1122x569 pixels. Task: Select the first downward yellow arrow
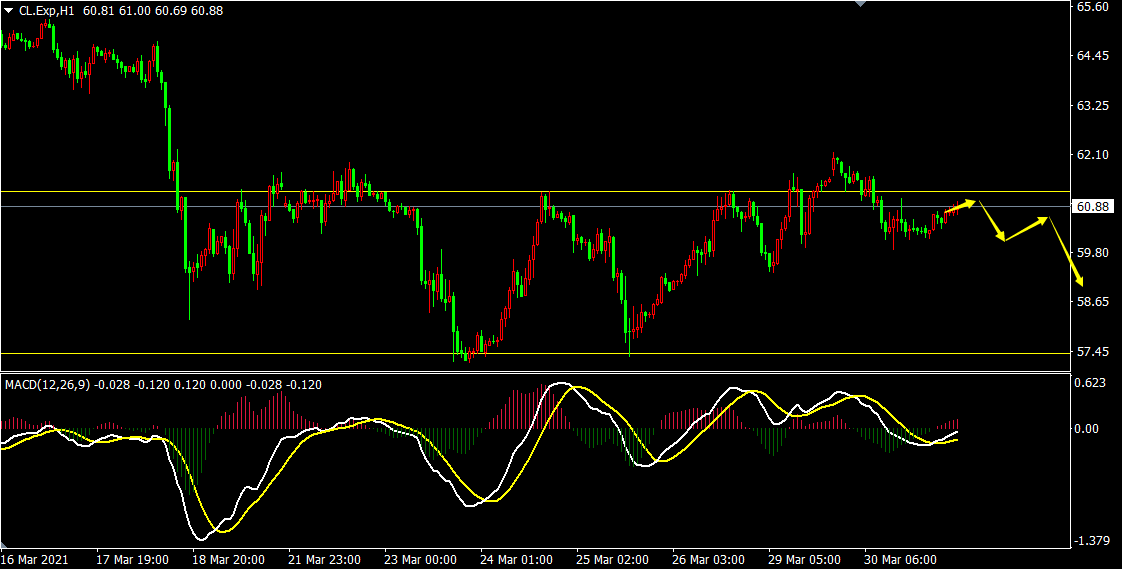[991, 221]
